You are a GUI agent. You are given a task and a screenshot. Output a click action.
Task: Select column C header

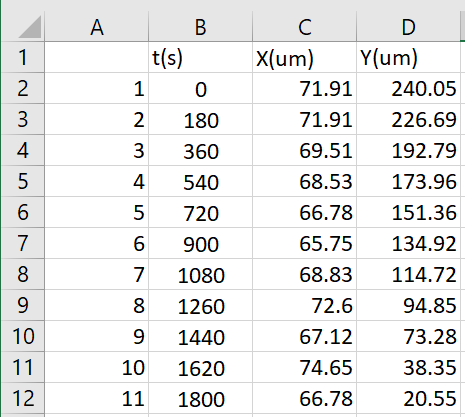305,27
